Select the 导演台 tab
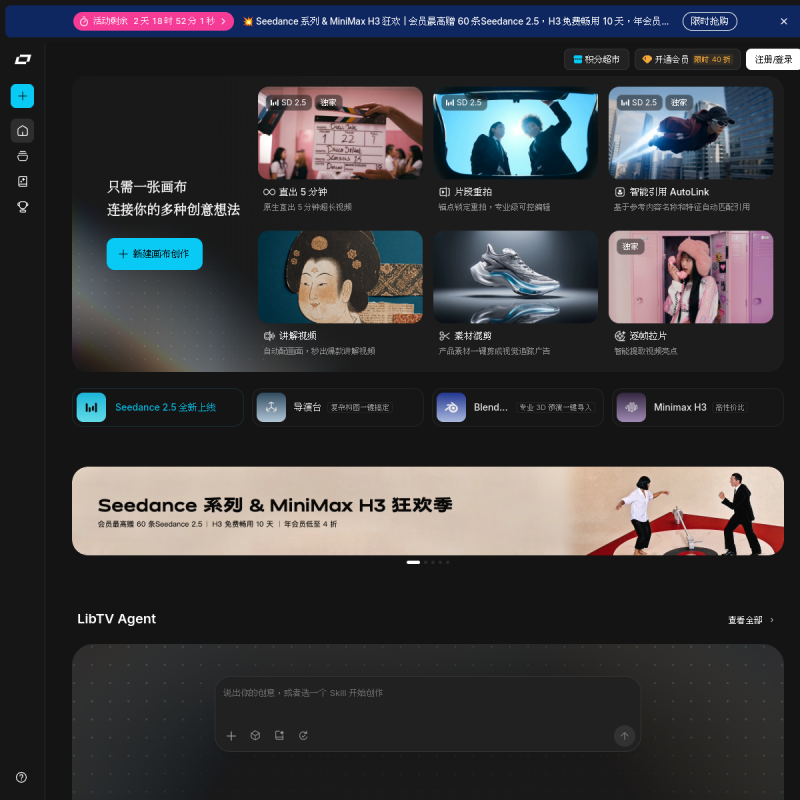This screenshot has height=800, width=800. (338, 407)
